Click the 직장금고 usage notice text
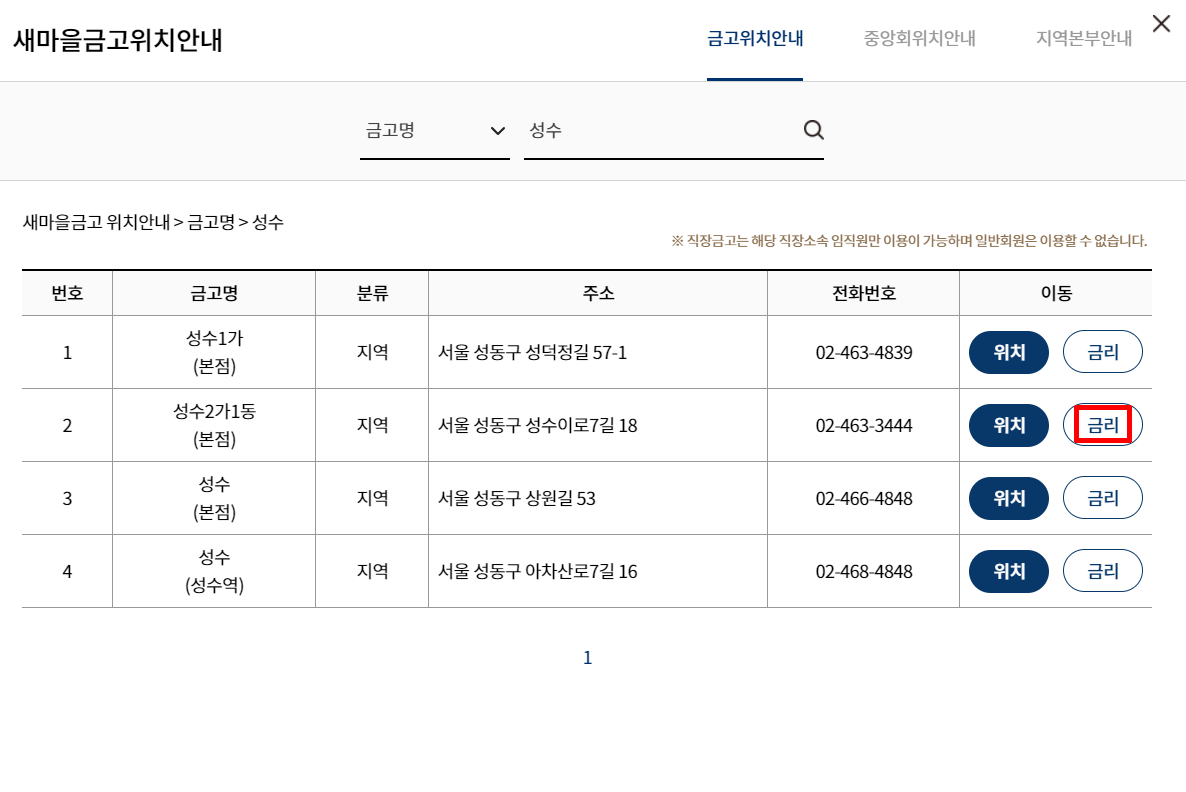The height and width of the screenshot is (792, 1186). click(x=909, y=241)
